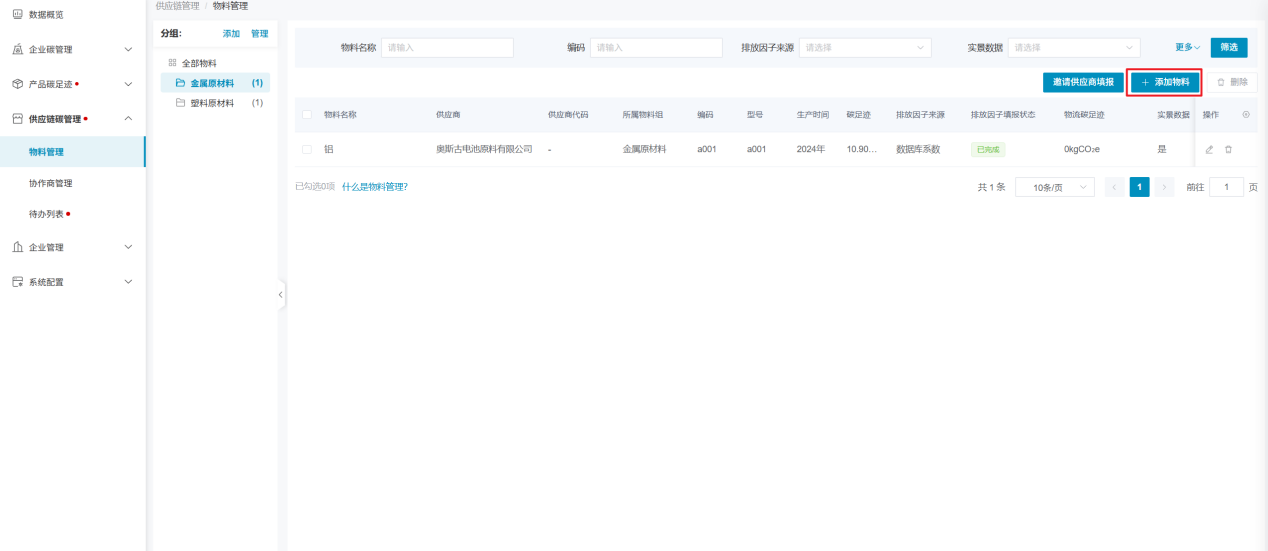This screenshot has width=1268, height=551.
Task: Click the 物料名称 search input field
Action: pyautogui.click(x=447, y=48)
